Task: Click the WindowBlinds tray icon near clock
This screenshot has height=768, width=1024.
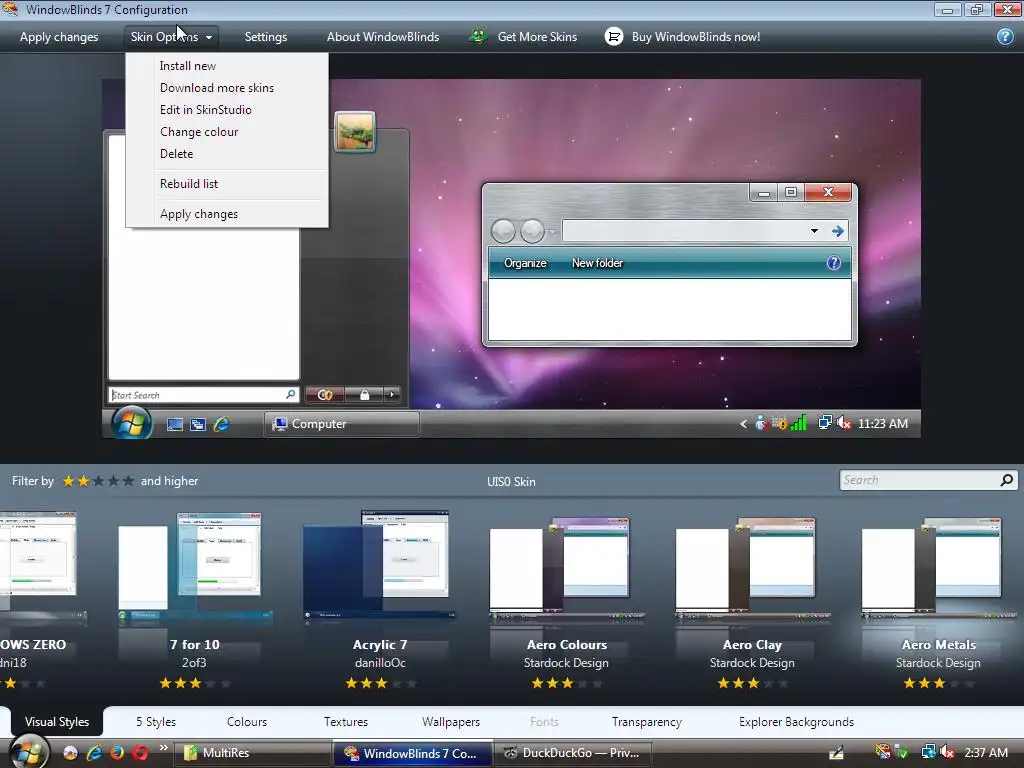Action: [882, 752]
